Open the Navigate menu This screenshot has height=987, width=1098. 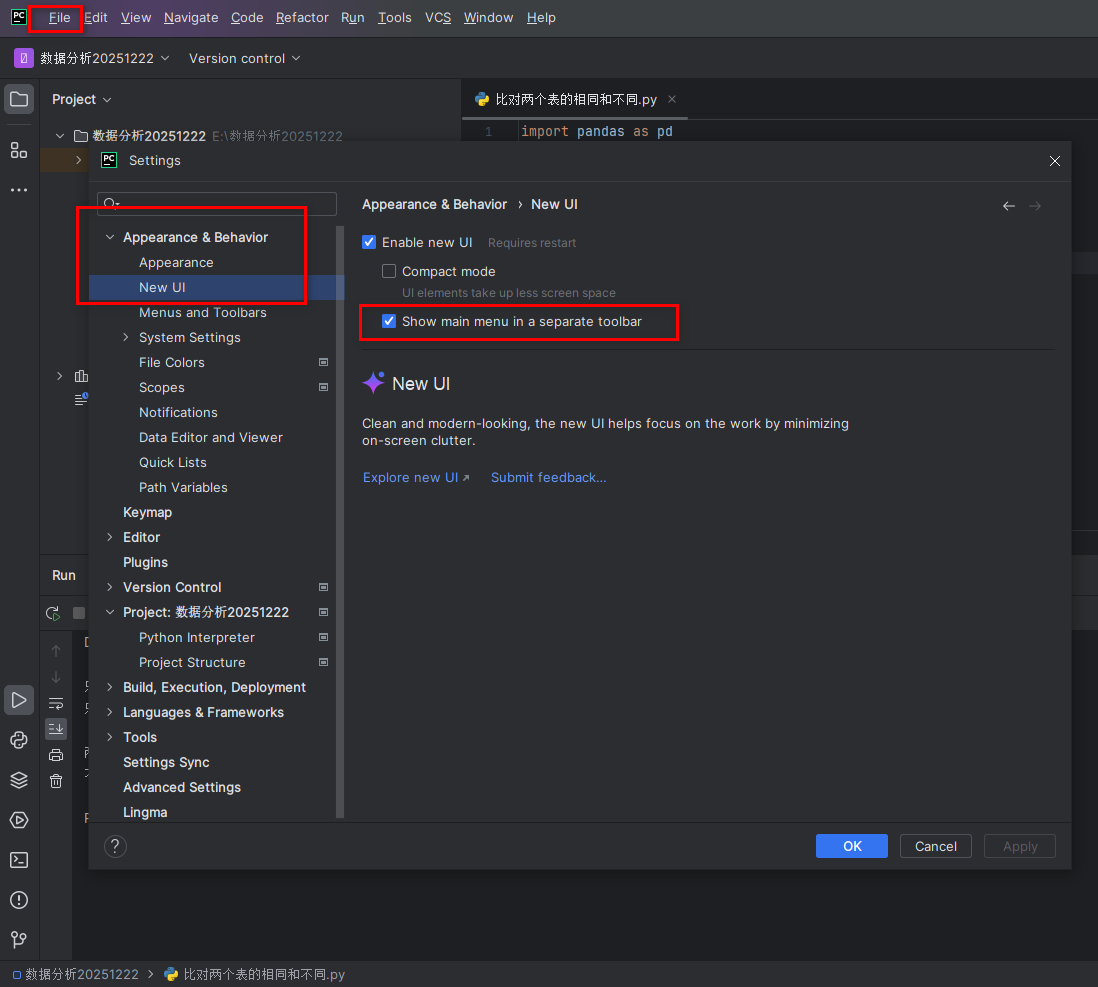pyautogui.click(x=191, y=18)
